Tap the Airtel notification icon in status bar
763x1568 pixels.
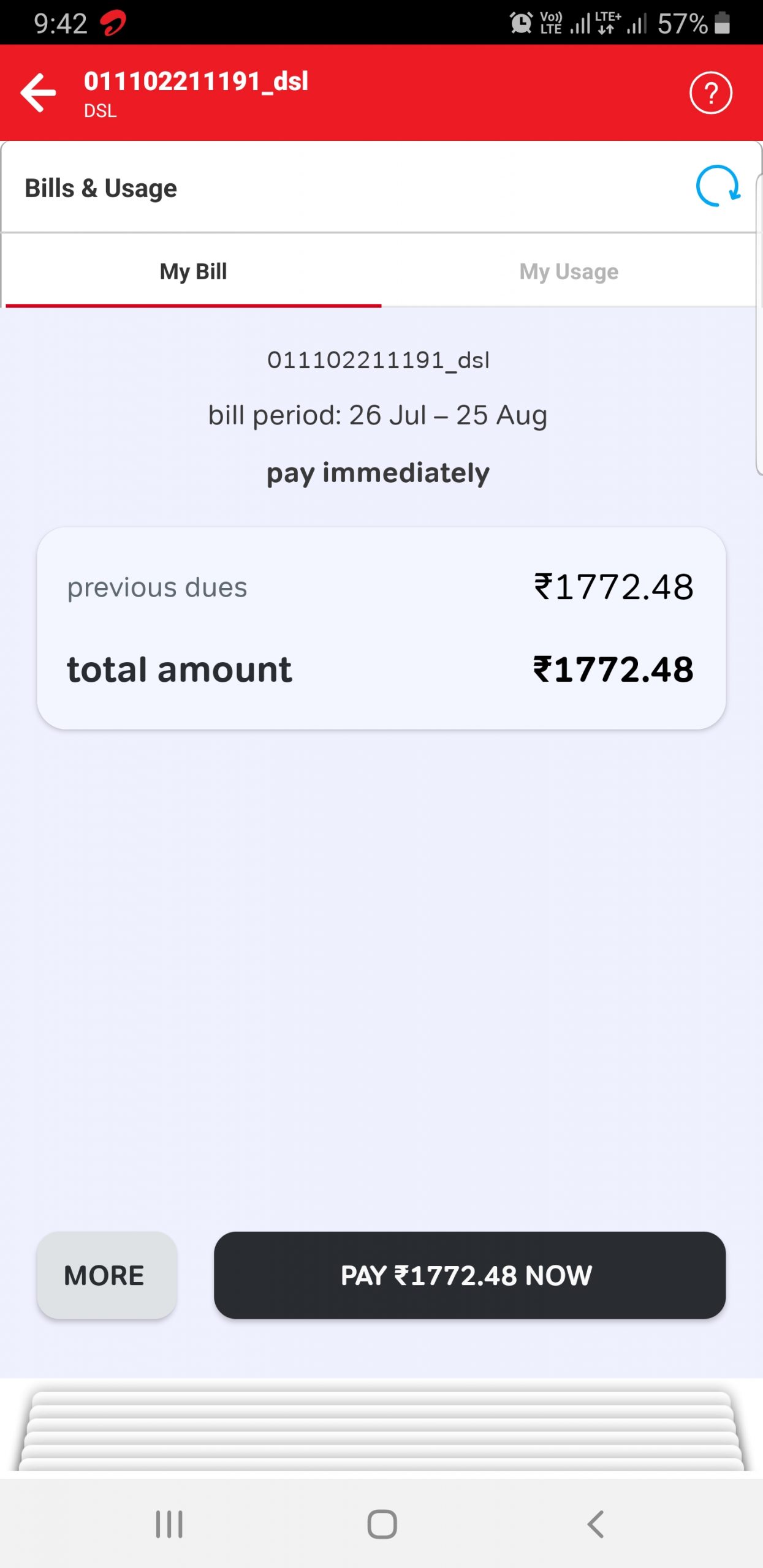click(x=113, y=23)
